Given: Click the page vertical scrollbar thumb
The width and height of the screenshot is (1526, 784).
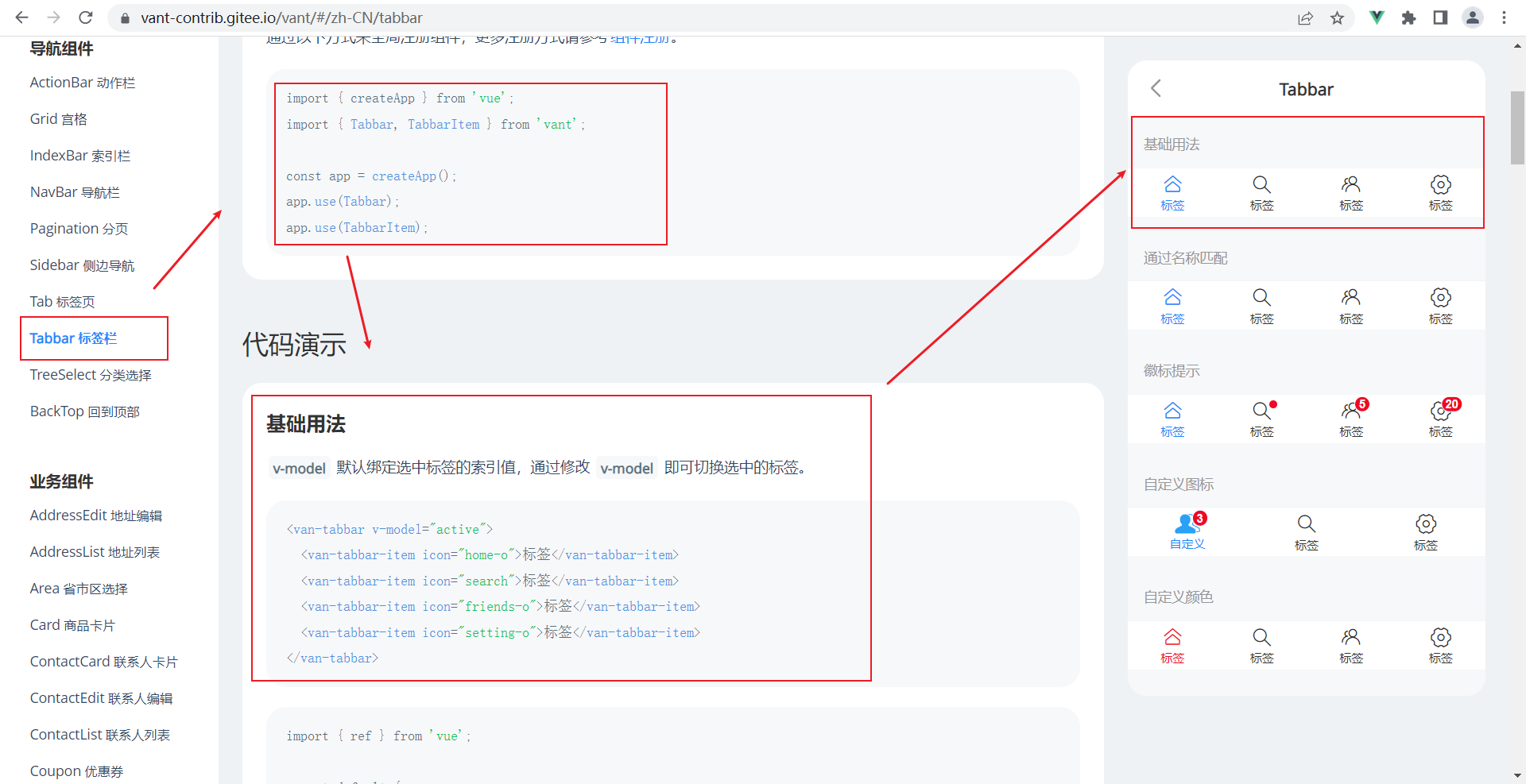Looking at the screenshot, I should click(x=1517, y=127).
